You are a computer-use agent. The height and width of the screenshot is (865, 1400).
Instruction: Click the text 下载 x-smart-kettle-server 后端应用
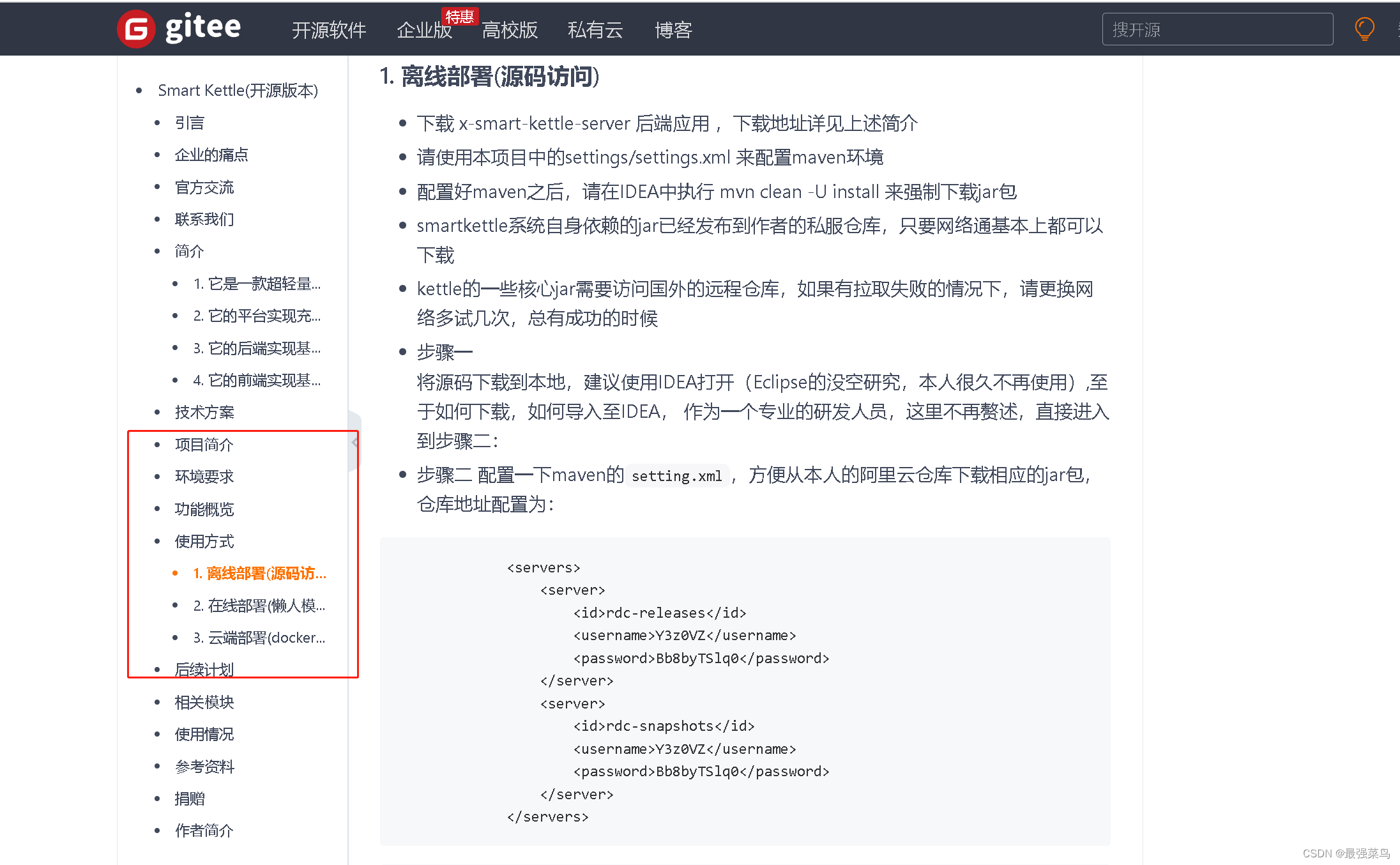click(563, 123)
